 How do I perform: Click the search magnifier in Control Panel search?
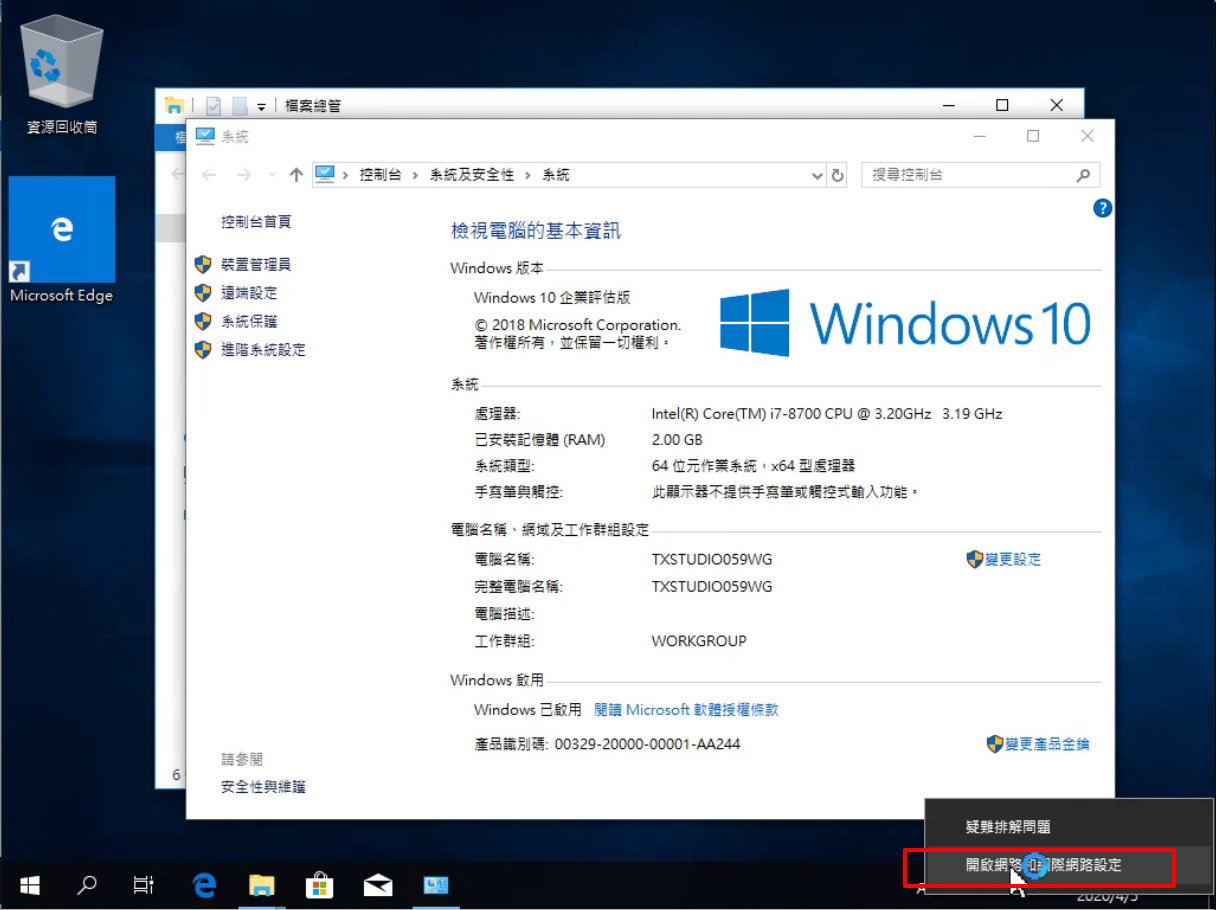(x=1082, y=175)
